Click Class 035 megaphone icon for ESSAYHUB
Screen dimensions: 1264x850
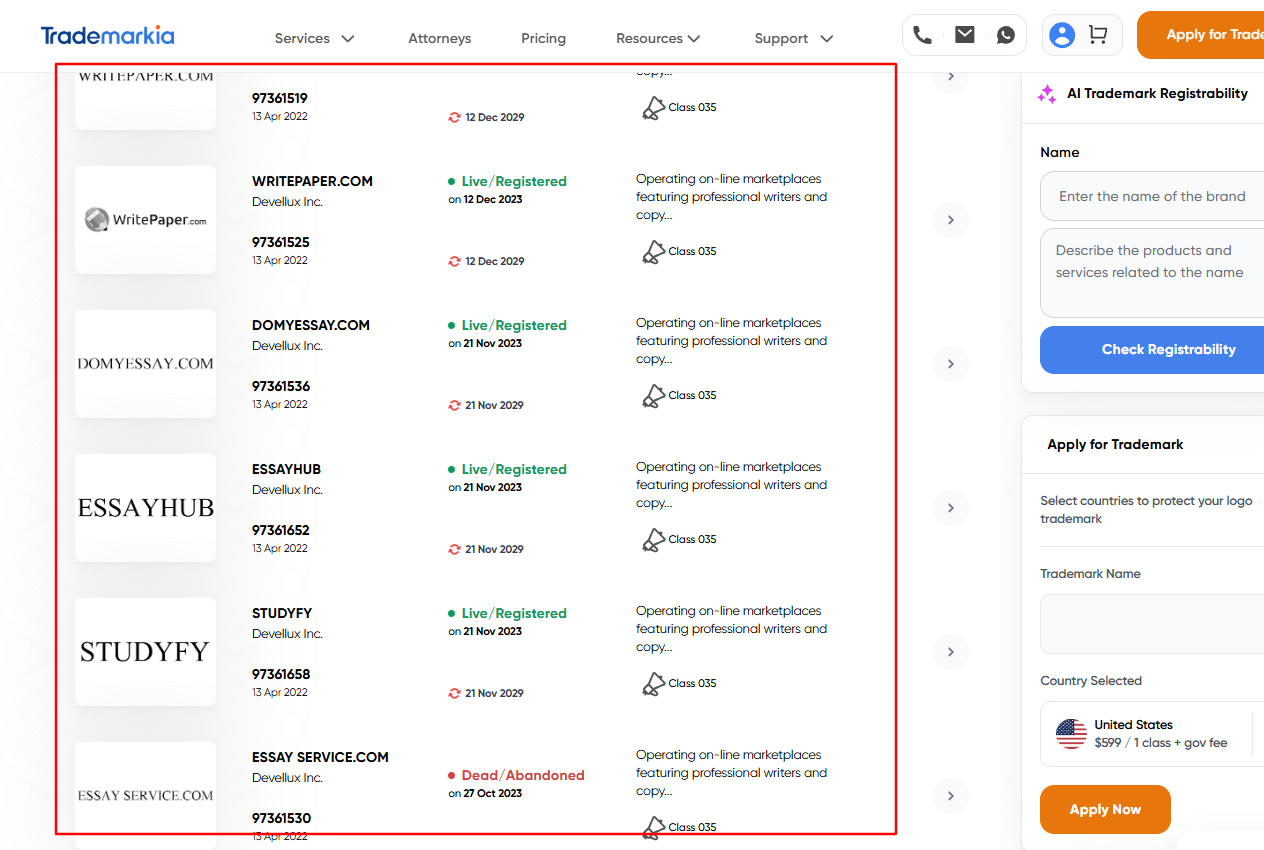click(653, 540)
